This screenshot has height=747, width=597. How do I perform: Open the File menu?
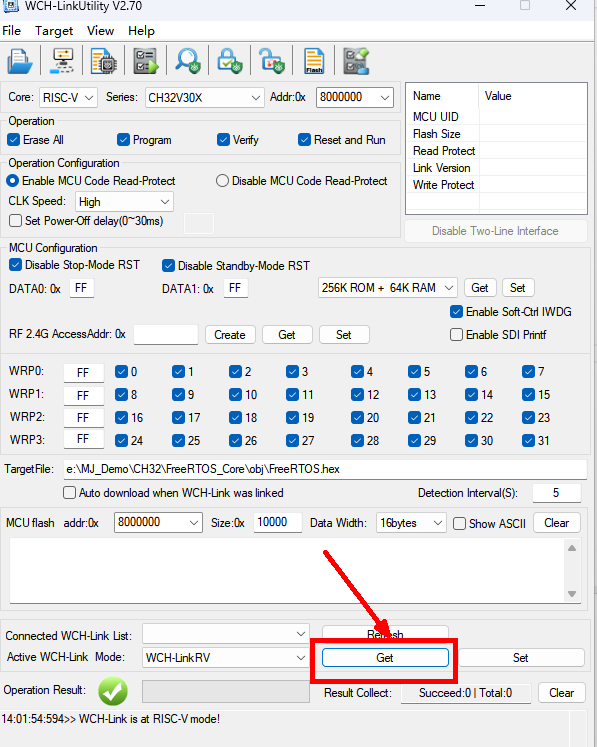pos(11,31)
